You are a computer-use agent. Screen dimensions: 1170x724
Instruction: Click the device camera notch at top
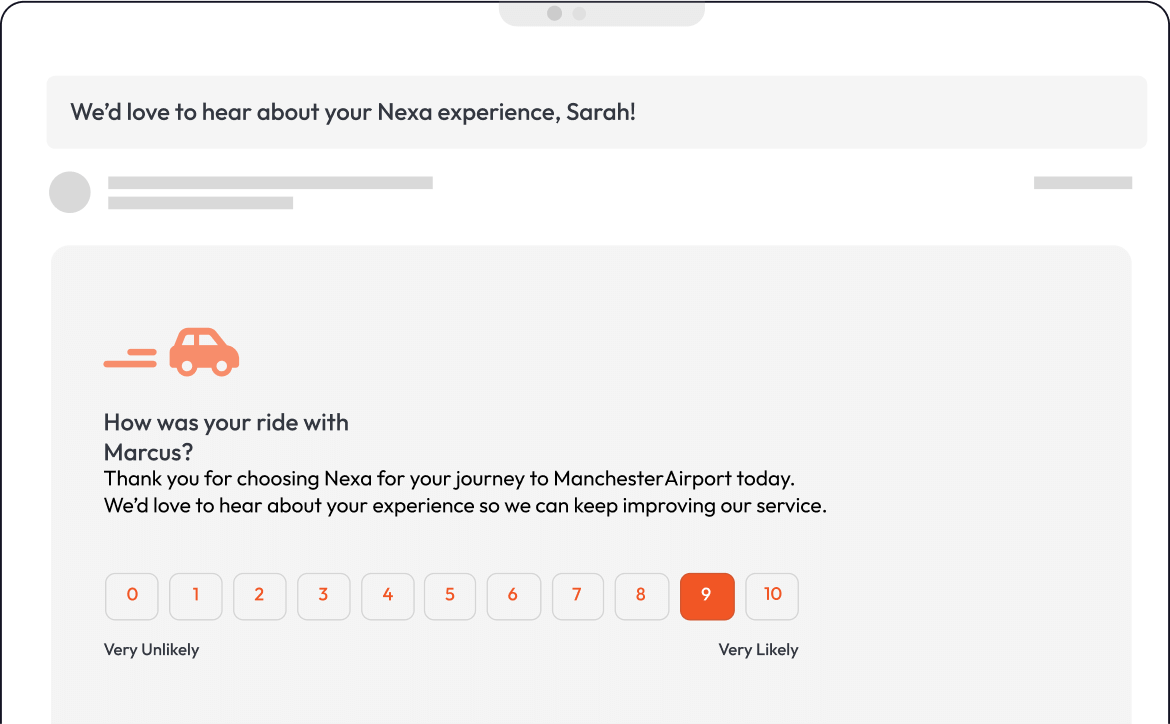click(x=601, y=13)
